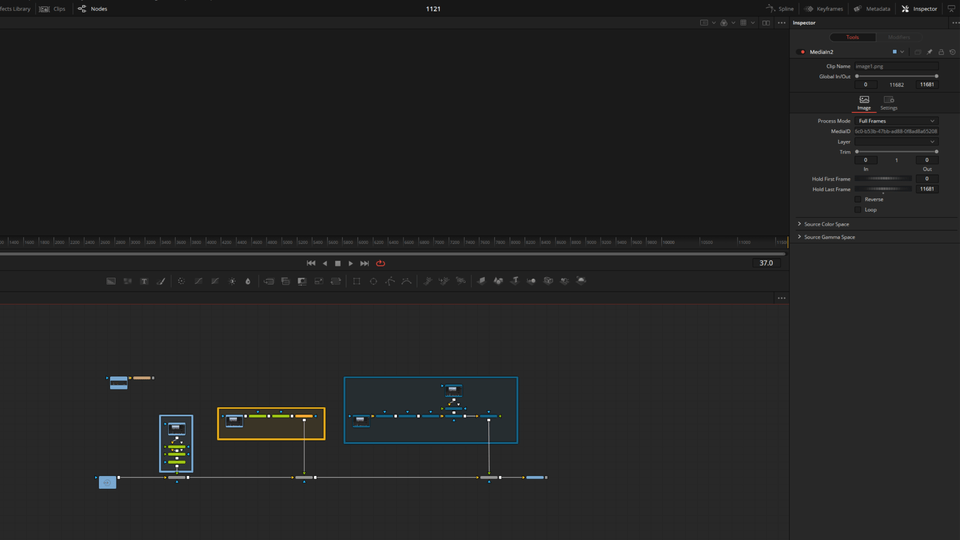Click the Play forward button
This screenshot has width=960, height=540.
351,263
